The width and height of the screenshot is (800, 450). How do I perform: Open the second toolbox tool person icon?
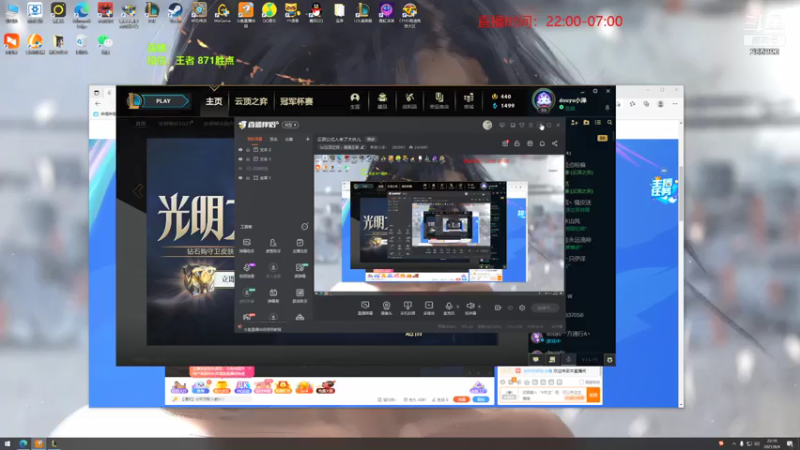click(273, 245)
